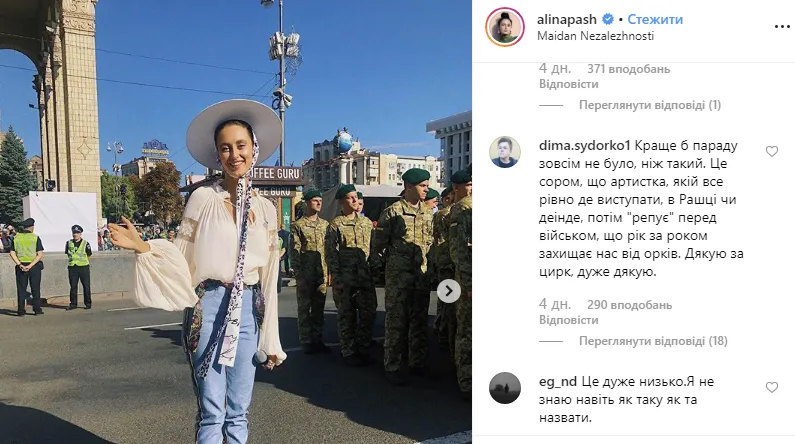This screenshot has width=795, height=444.
Task: Expand Переглянути відповіді (18) replies
Action: point(653,341)
